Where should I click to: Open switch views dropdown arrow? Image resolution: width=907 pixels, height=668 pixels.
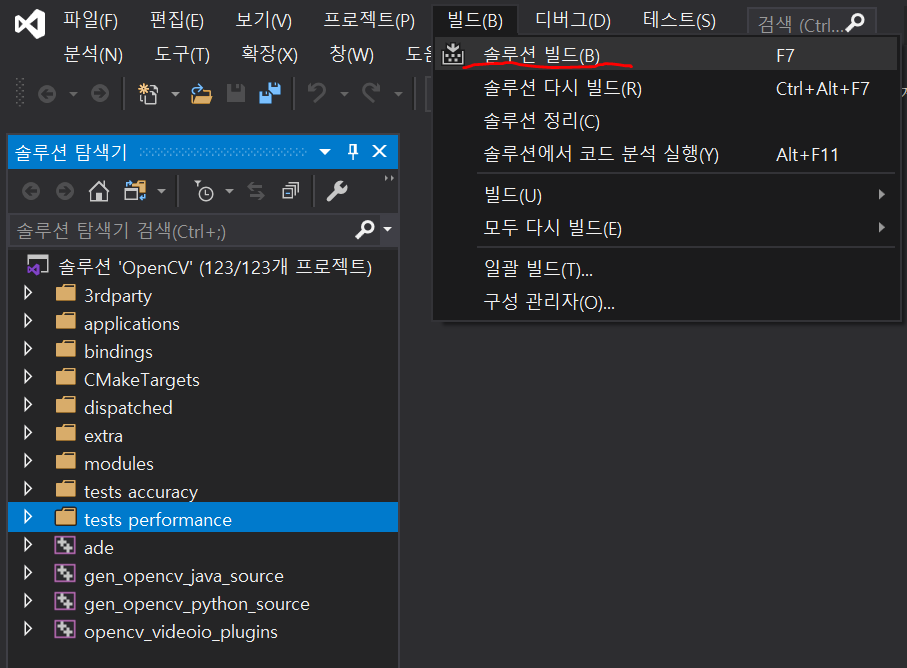click(x=161, y=191)
